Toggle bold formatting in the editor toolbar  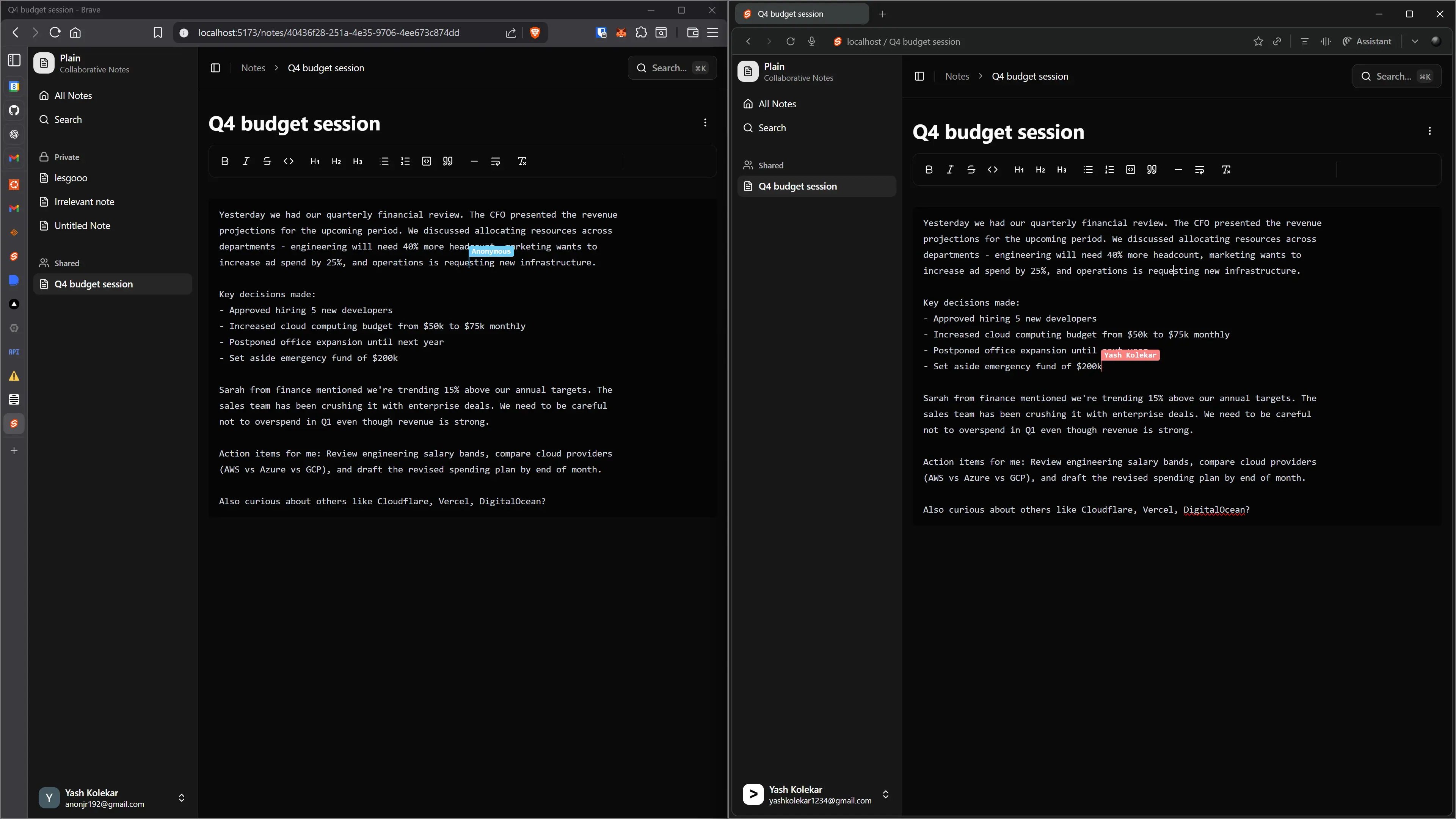(x=225, y=161)
